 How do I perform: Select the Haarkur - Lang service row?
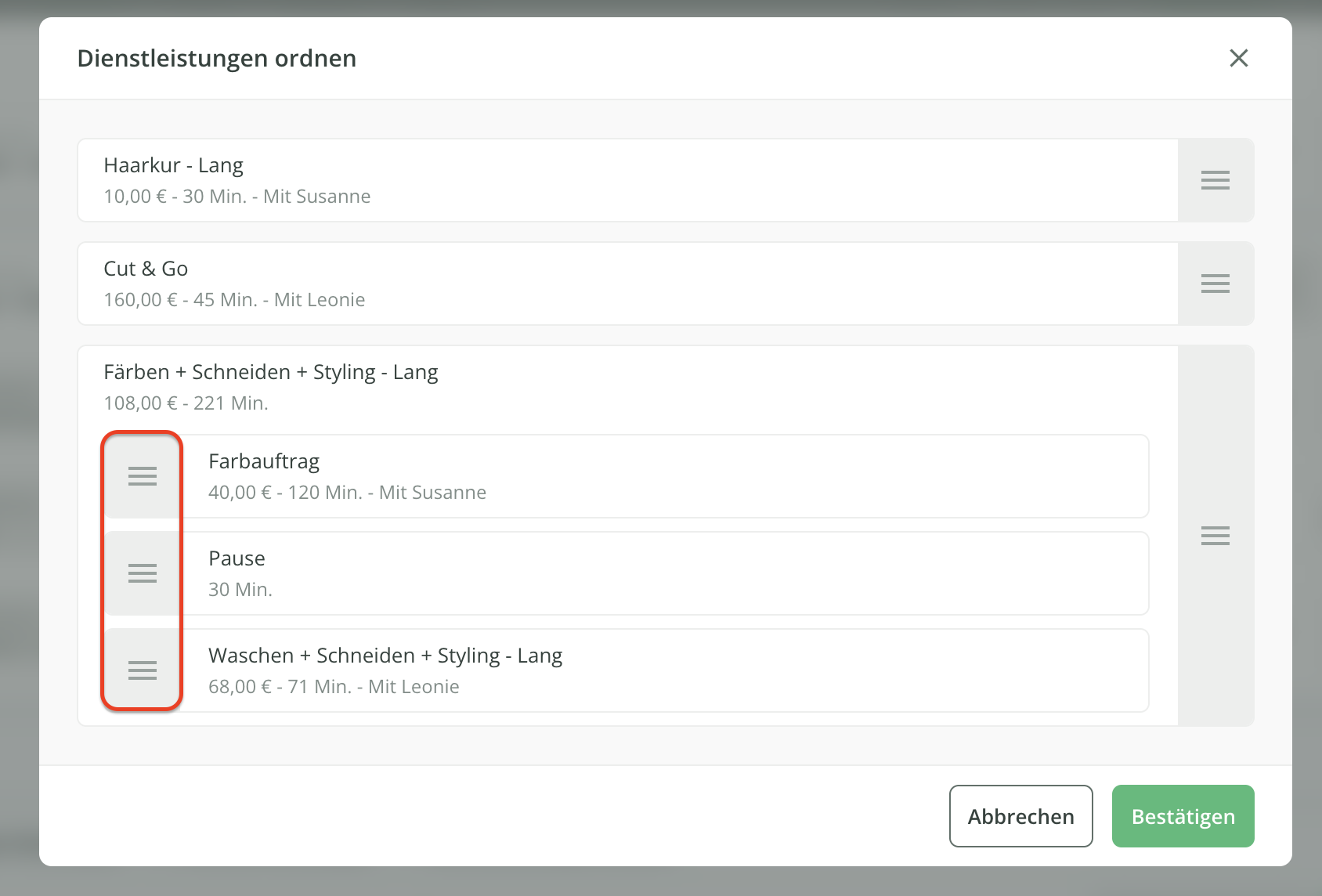627,180
